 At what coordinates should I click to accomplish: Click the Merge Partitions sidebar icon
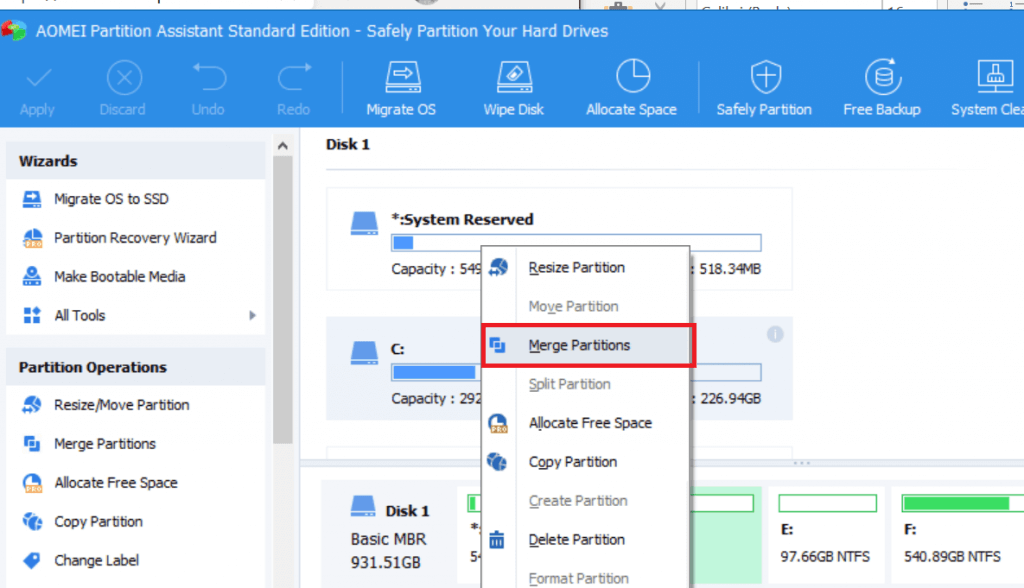pos(32,444)
